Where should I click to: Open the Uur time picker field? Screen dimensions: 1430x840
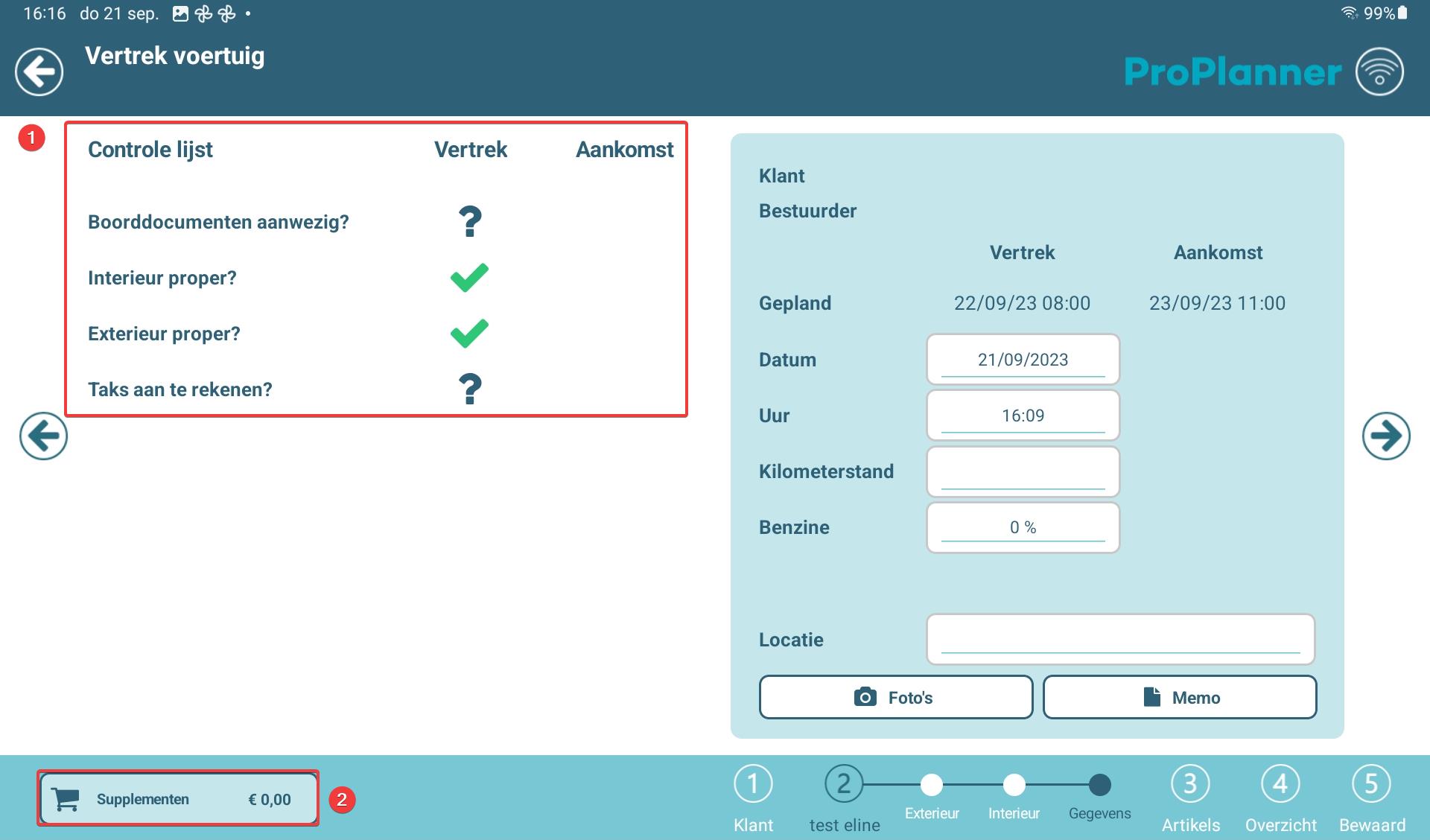[1023, 416]
